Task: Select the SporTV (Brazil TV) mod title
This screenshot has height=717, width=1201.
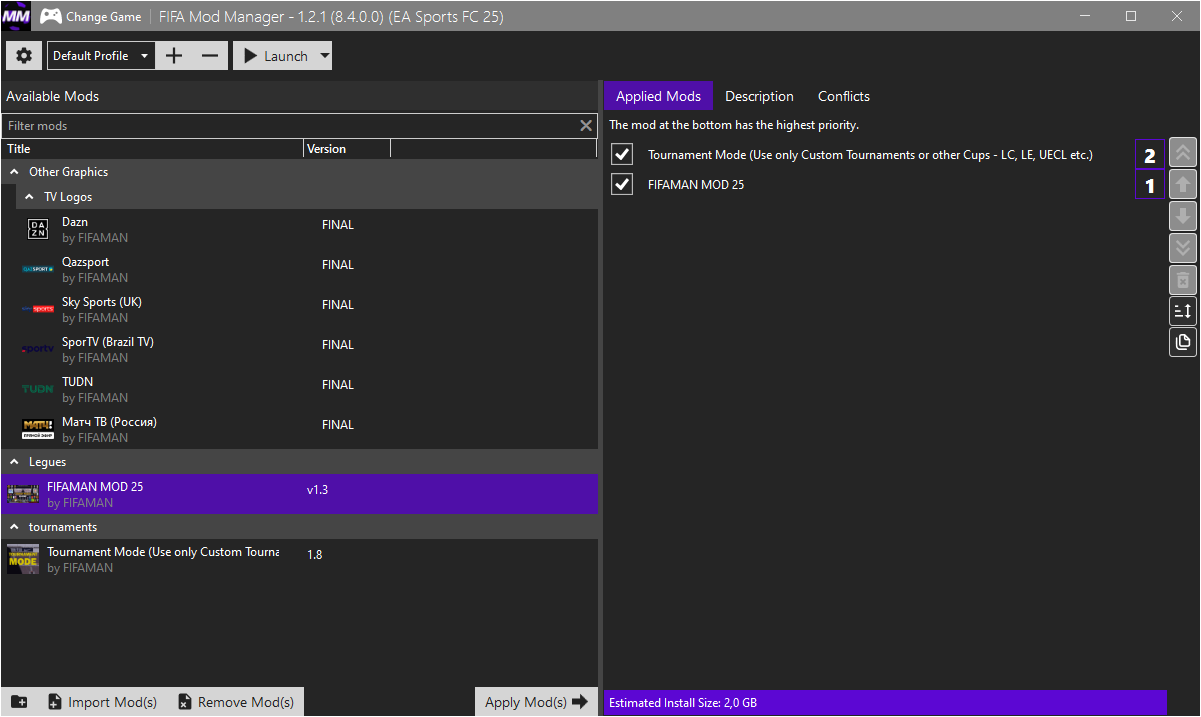Action: click(108, 342)
